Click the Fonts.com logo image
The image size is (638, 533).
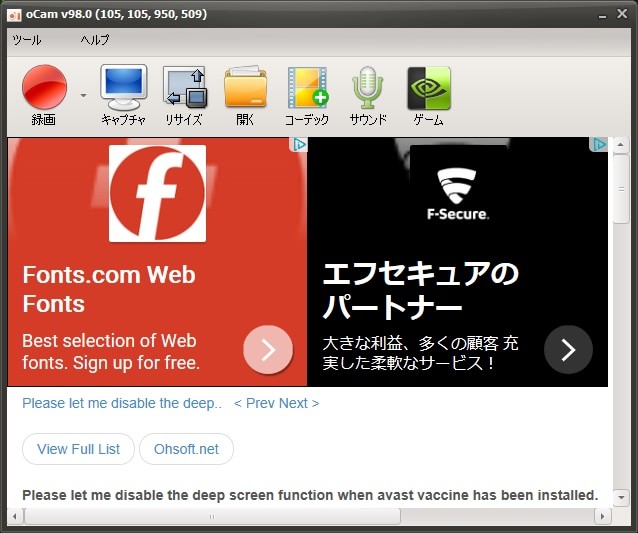(157, 194)
